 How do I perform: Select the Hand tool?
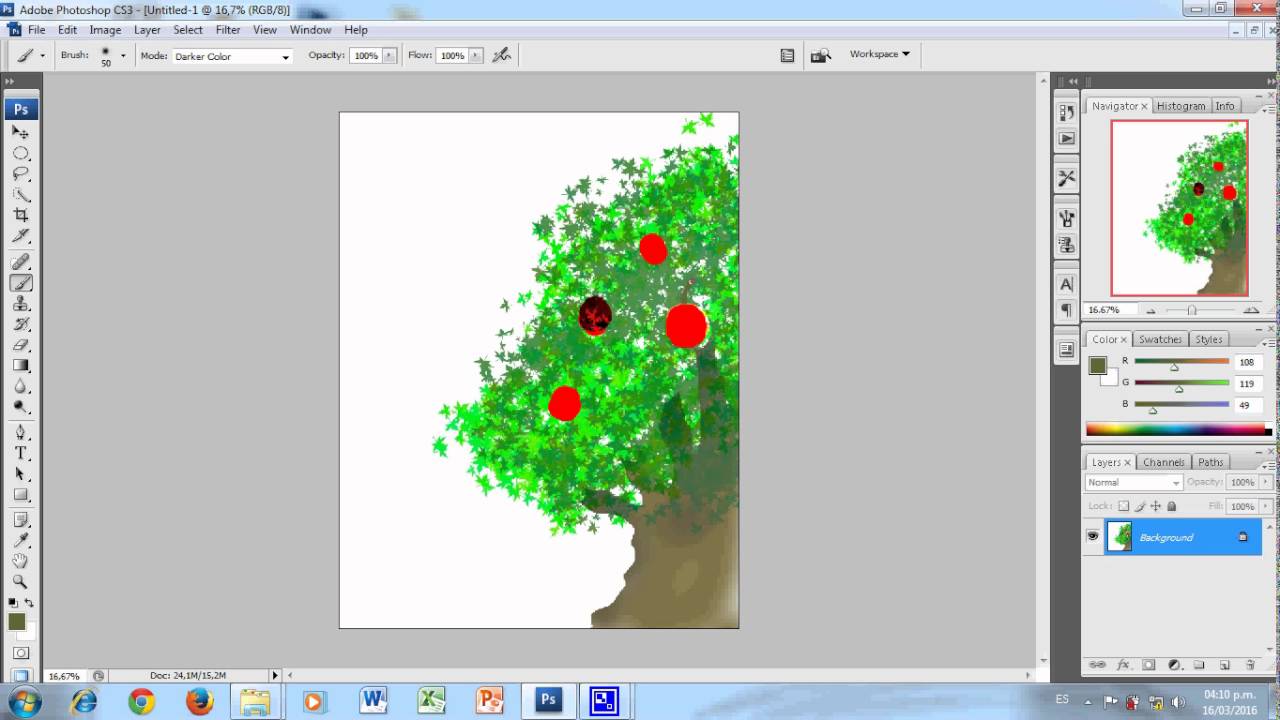pyautogui.click(x=21, y=561)
